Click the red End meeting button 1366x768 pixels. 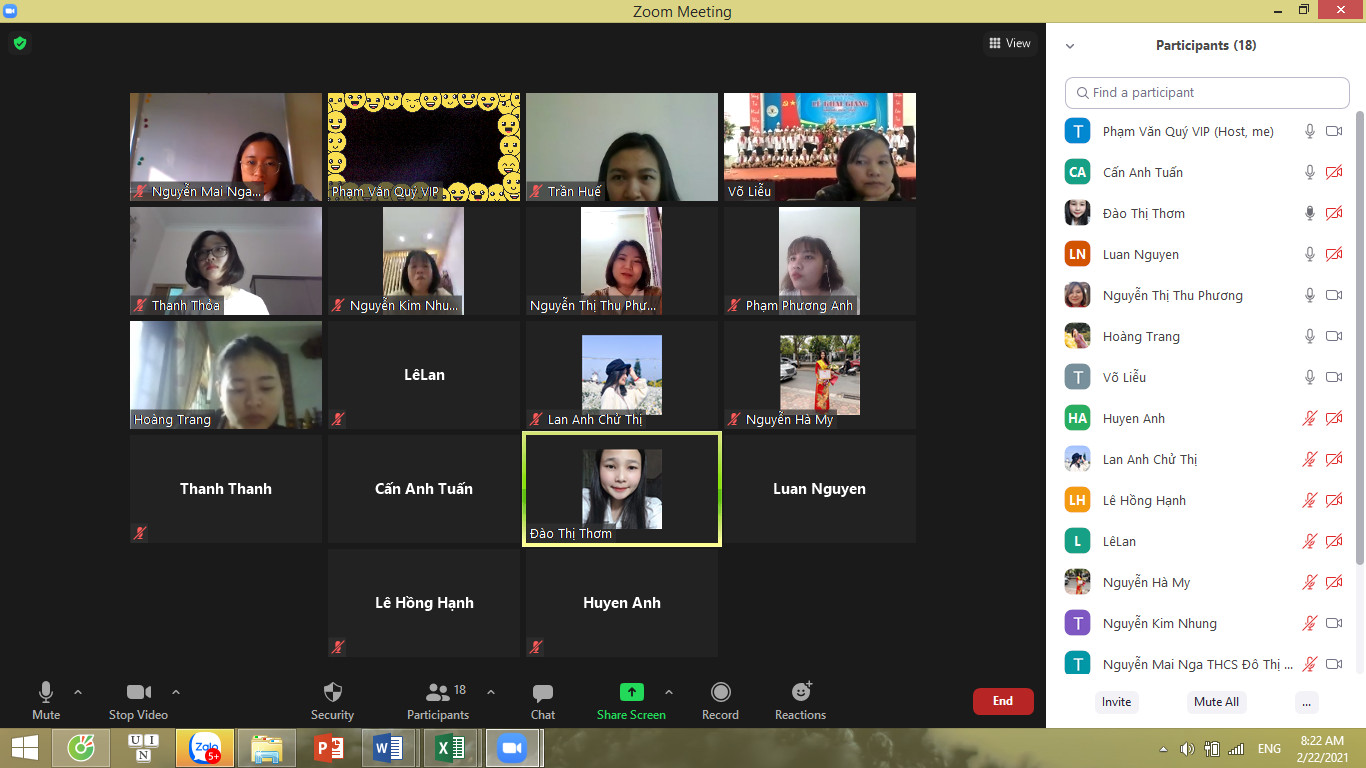(1002, 701)
